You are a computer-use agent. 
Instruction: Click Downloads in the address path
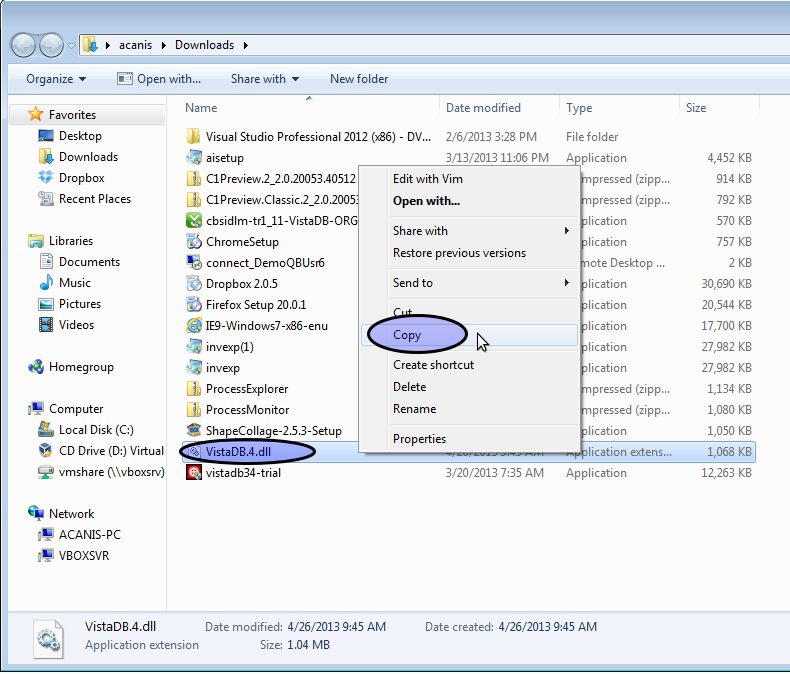[205, 45]
